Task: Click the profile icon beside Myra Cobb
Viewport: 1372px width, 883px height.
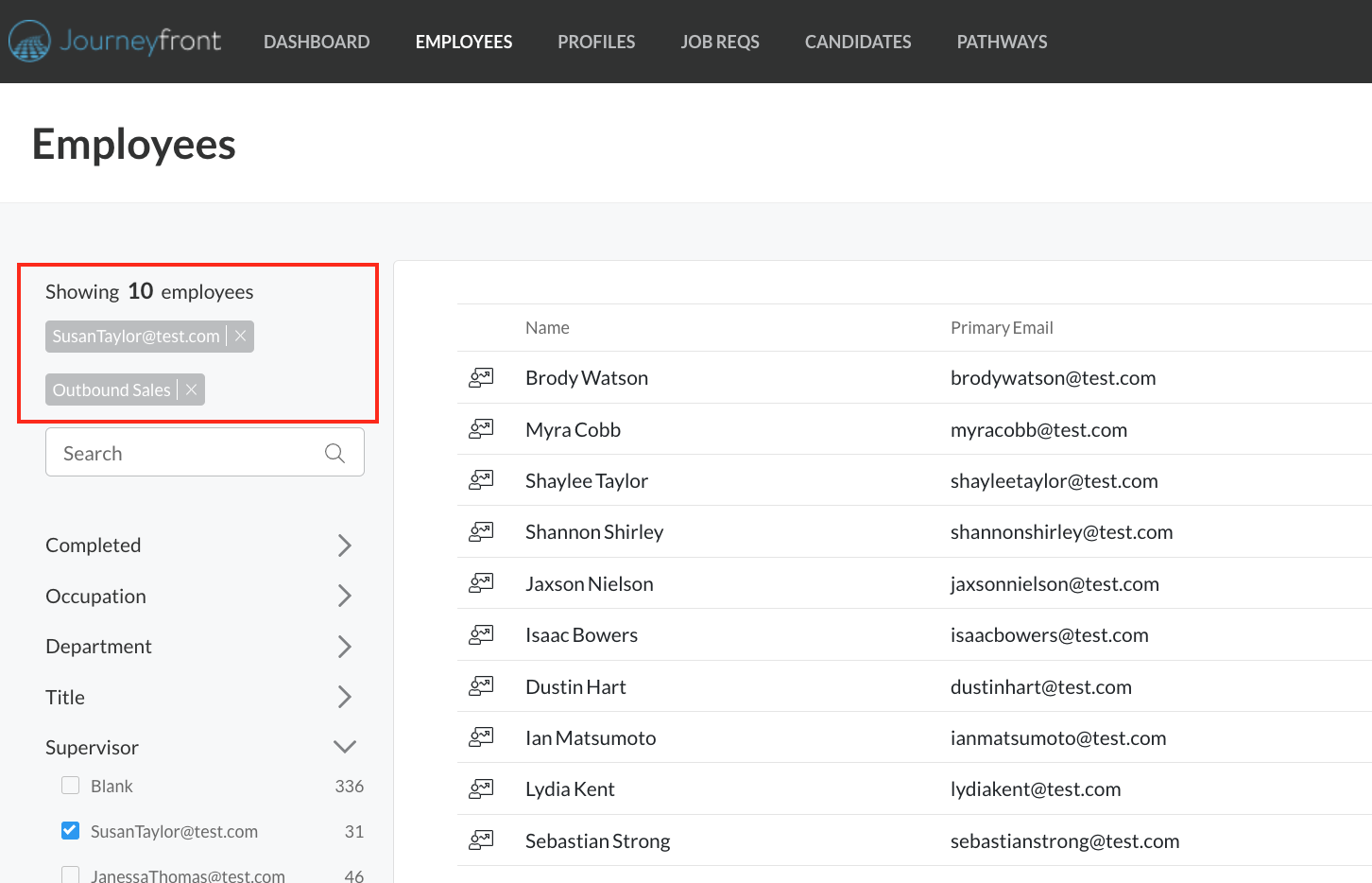Action: click(x=482, y=428)
